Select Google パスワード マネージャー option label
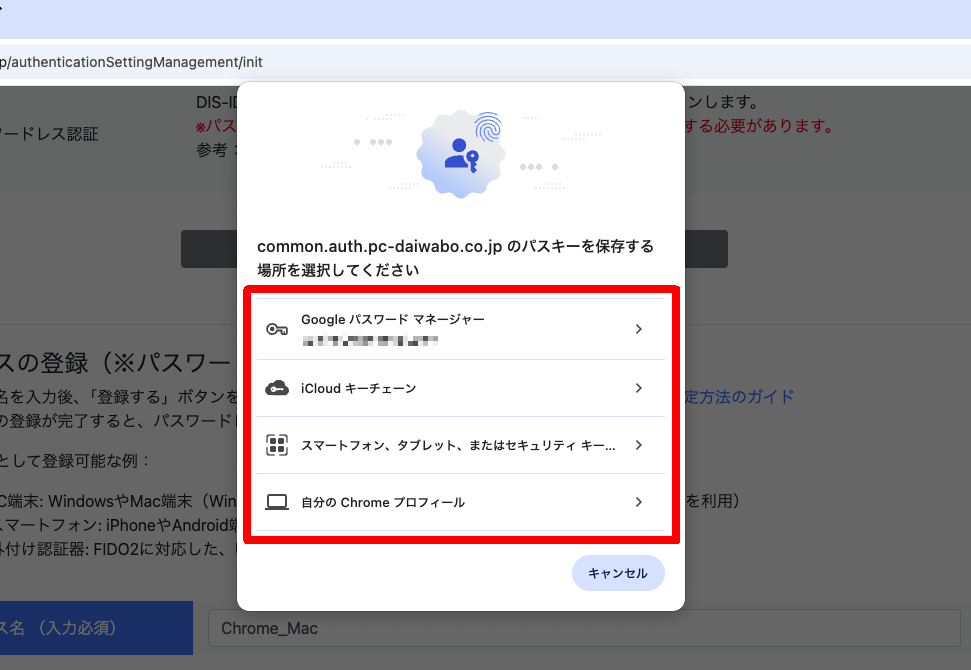The image size is (971, 670). click(392, 319)
